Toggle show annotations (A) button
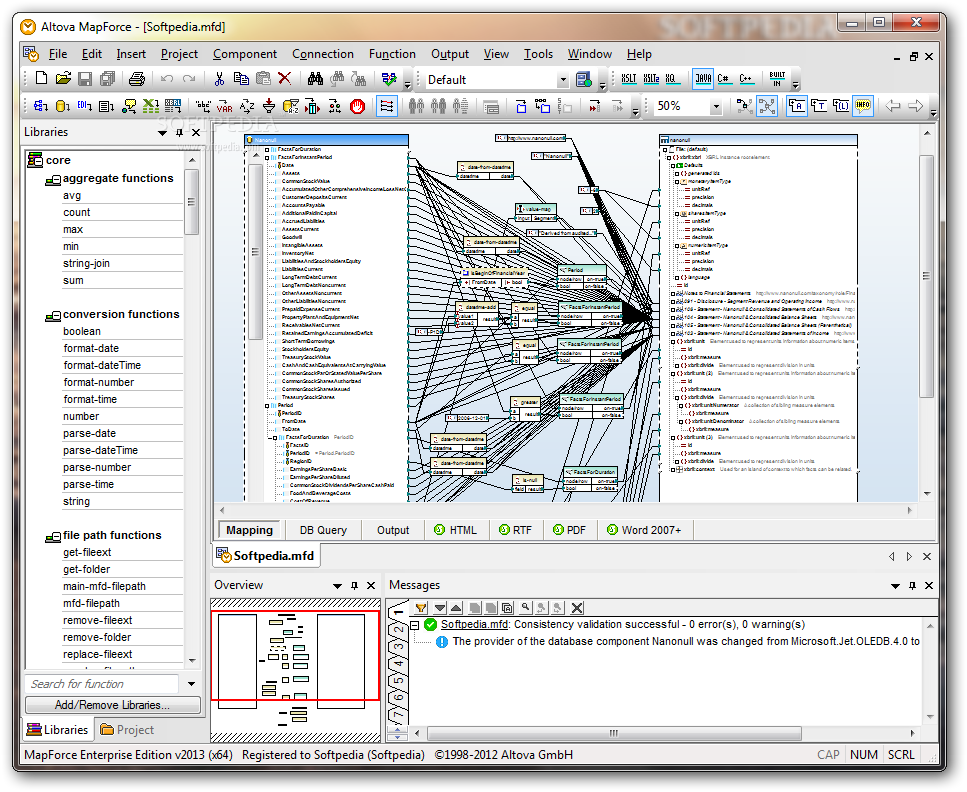 [x=797, y=106]
